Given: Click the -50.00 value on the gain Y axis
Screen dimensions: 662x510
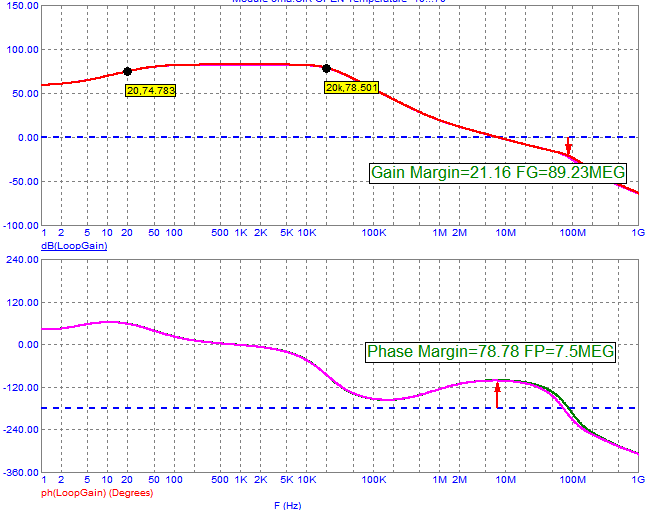Looking at the screenshot, I should coord(24,182).
